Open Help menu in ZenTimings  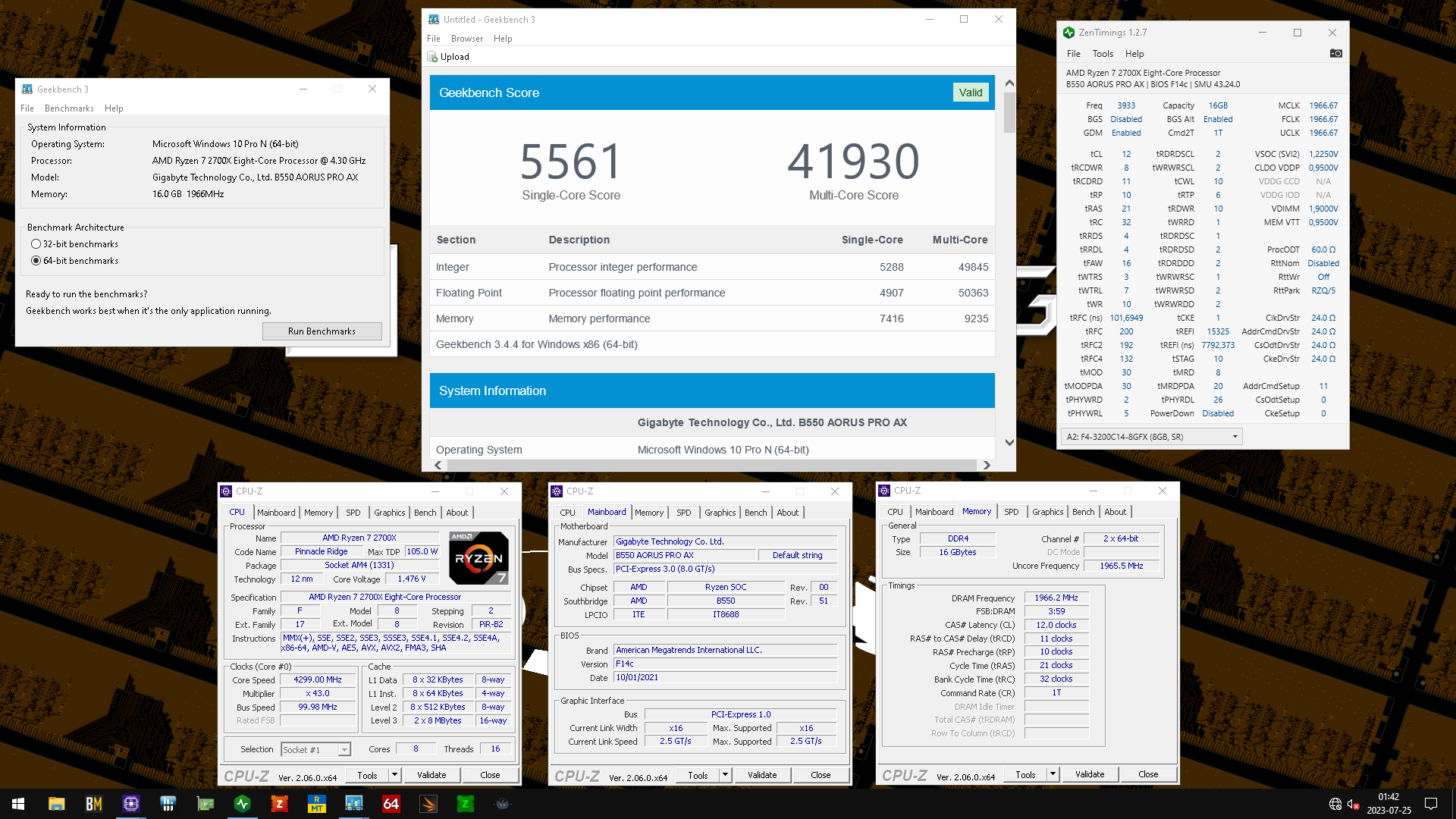click(1134, 54)
